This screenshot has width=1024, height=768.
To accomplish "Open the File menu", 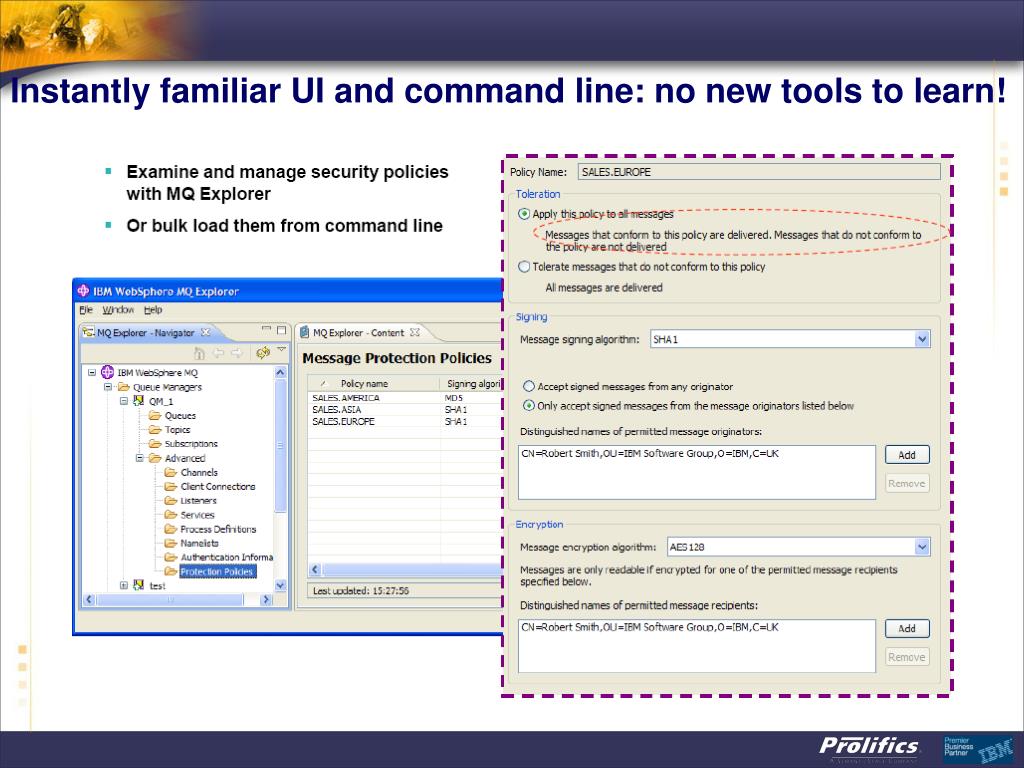I will click(86, 310).
